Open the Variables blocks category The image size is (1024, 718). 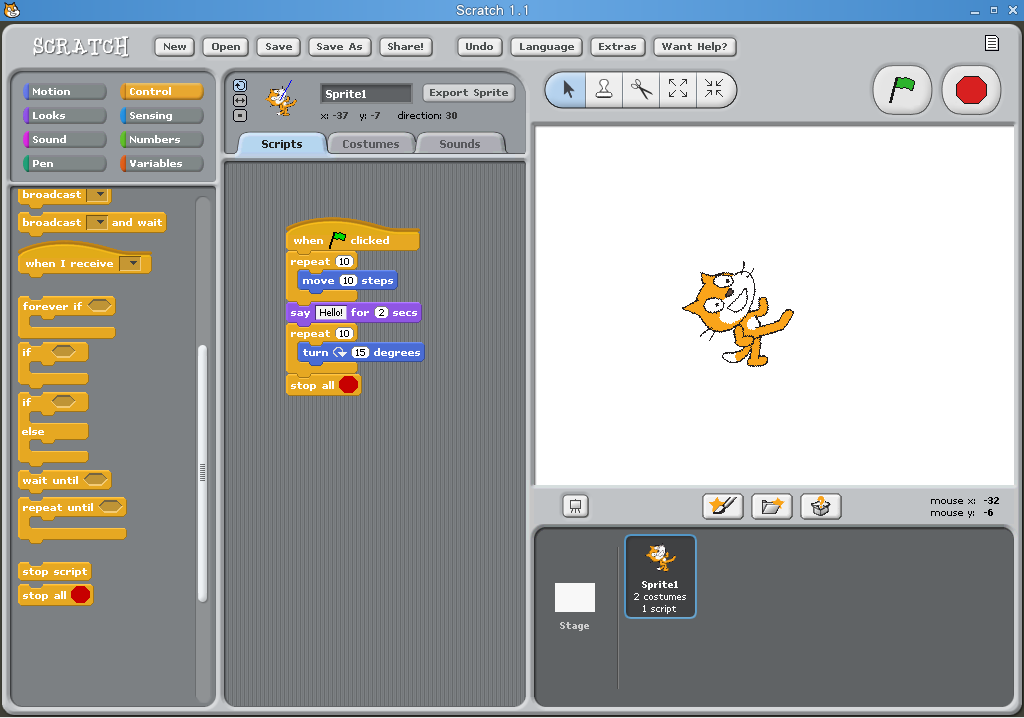[x=161, y=163]
